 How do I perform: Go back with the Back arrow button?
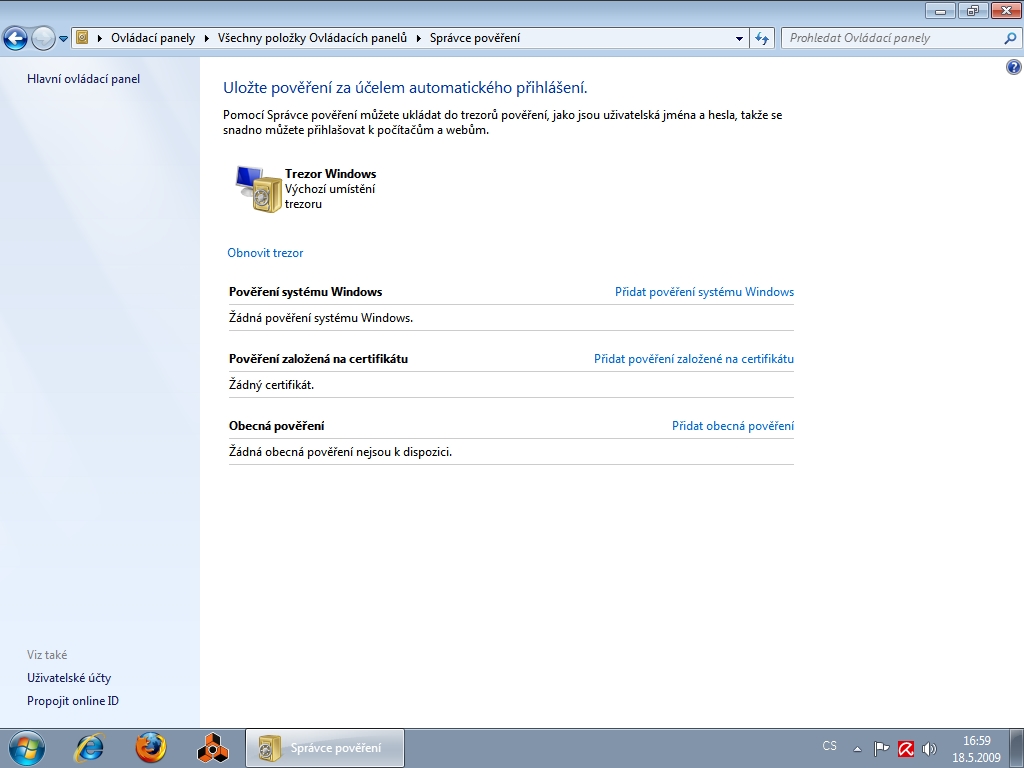16,38
